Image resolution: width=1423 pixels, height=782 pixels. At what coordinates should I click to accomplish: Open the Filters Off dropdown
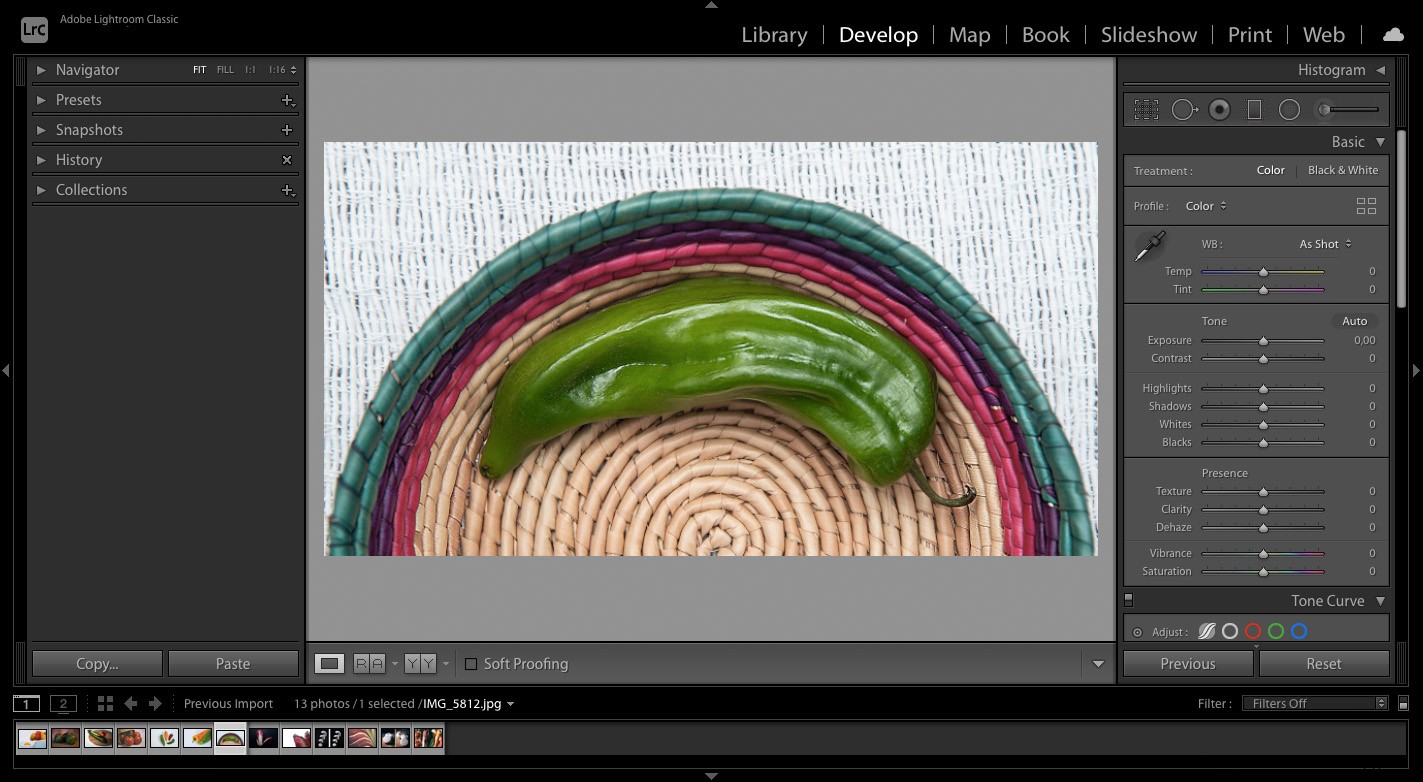click(x=1314, y=703)
